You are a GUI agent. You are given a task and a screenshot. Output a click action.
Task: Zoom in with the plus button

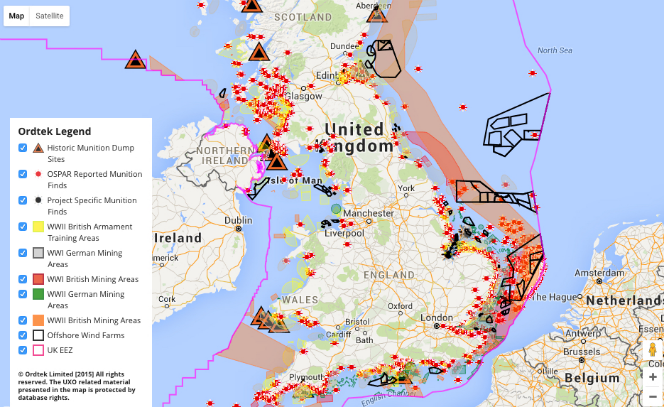[x=652, y=377]
